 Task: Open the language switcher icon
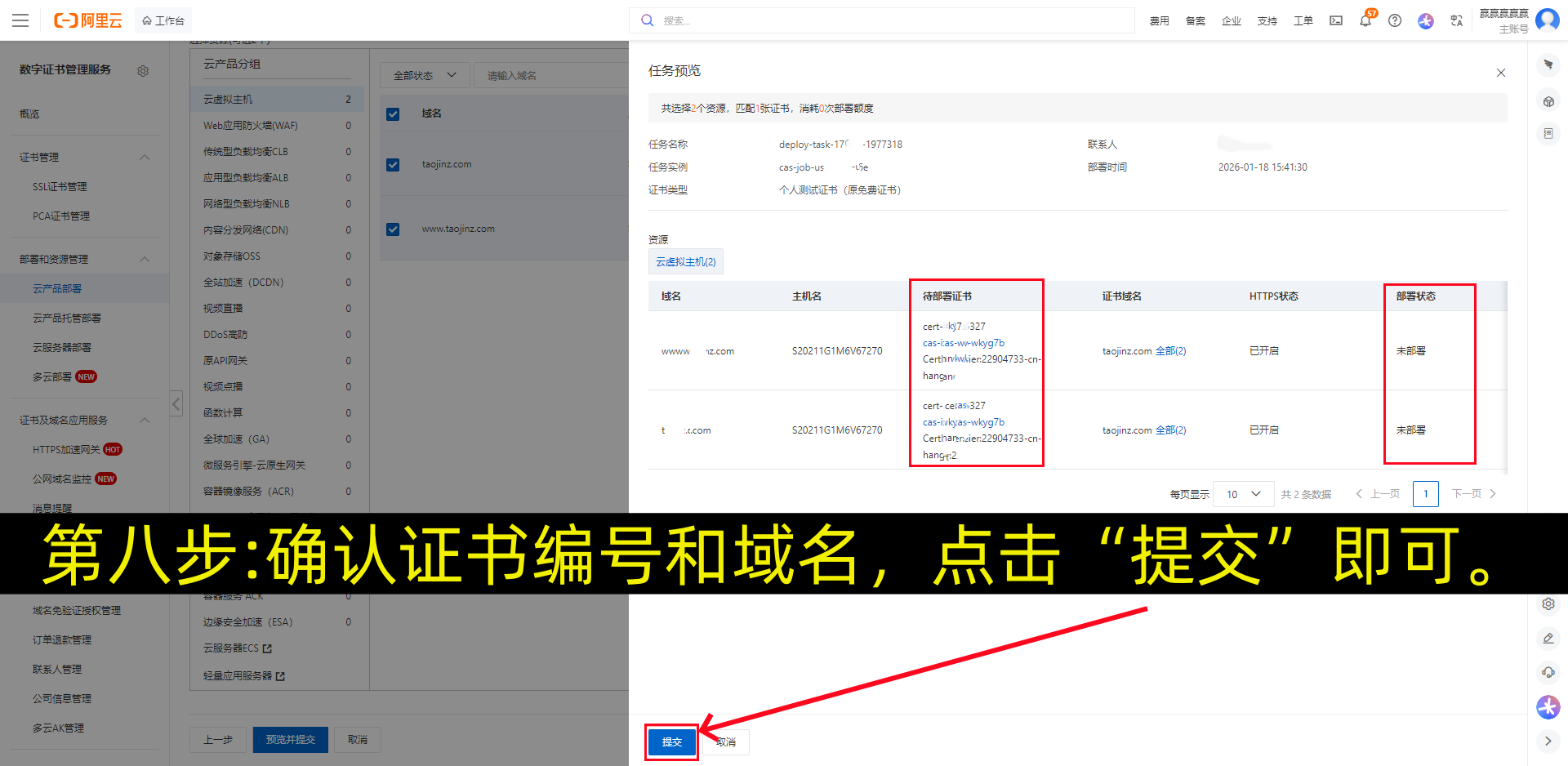(1456, 20)
